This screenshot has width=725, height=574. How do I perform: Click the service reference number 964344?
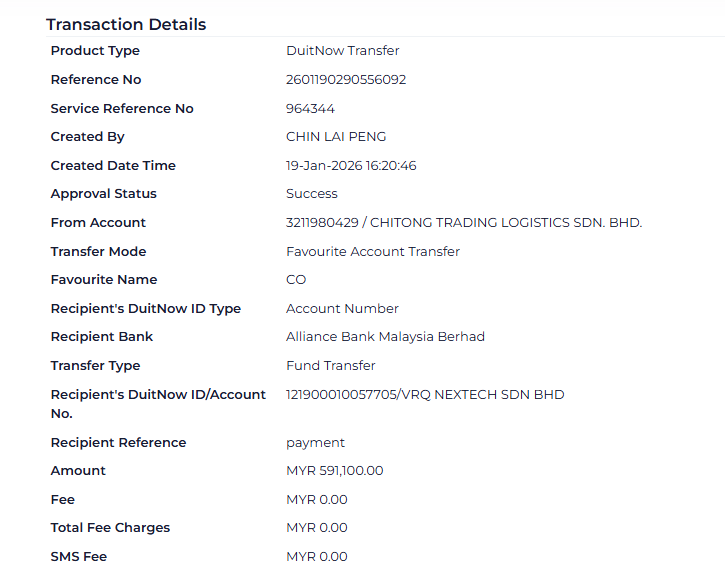[310, 109]
